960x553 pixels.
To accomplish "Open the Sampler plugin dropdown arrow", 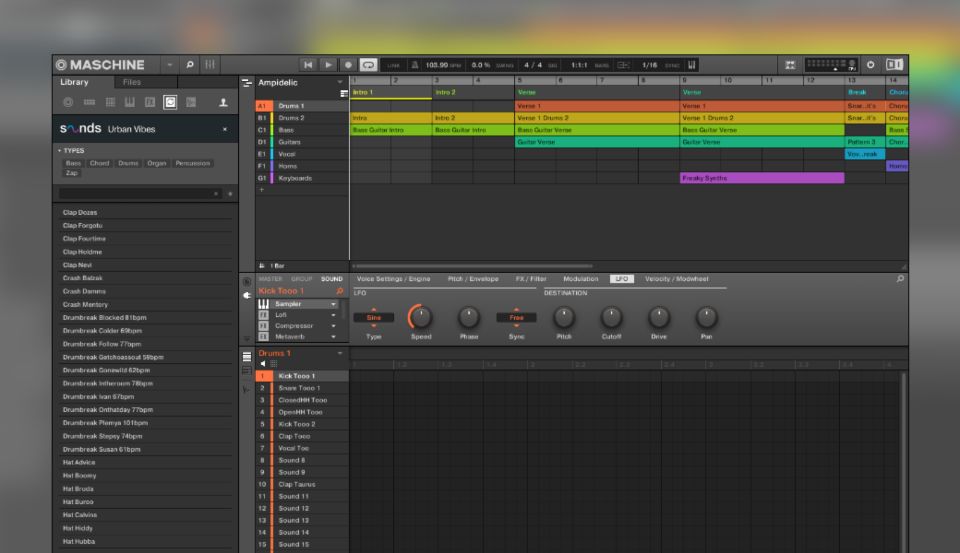I will coord(334,304).
